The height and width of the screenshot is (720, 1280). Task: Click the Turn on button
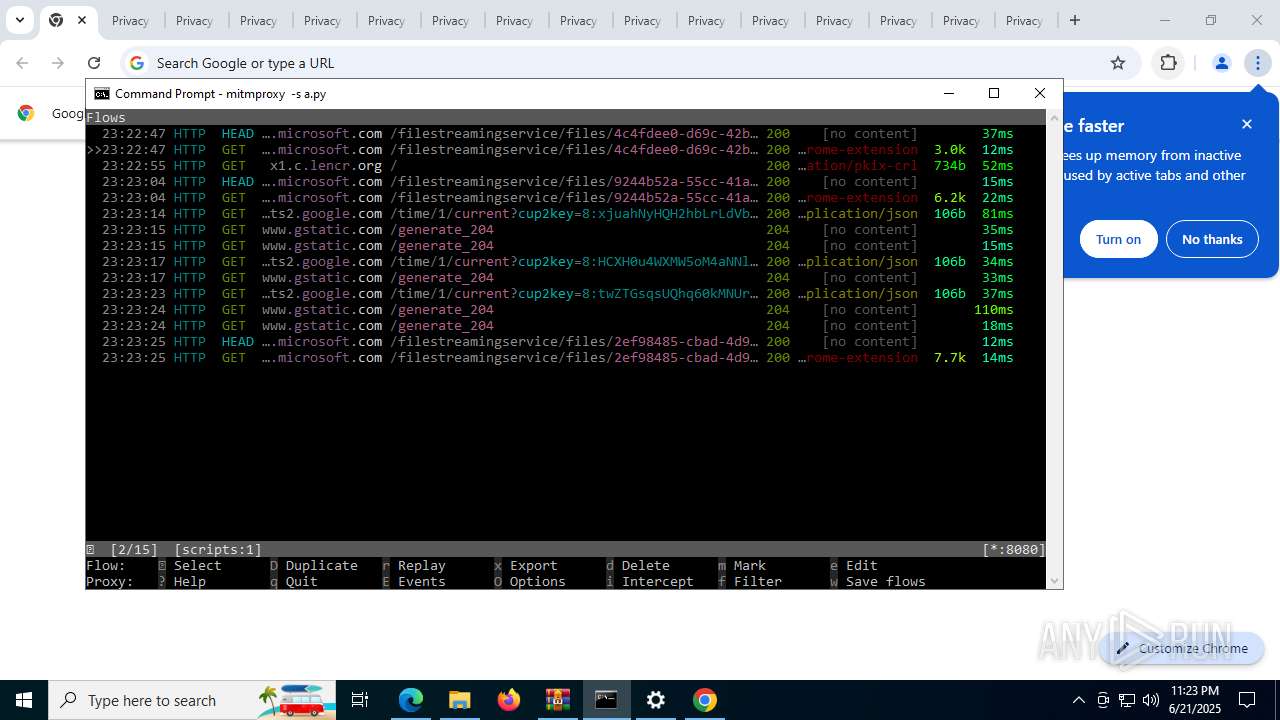[1118, 239]
